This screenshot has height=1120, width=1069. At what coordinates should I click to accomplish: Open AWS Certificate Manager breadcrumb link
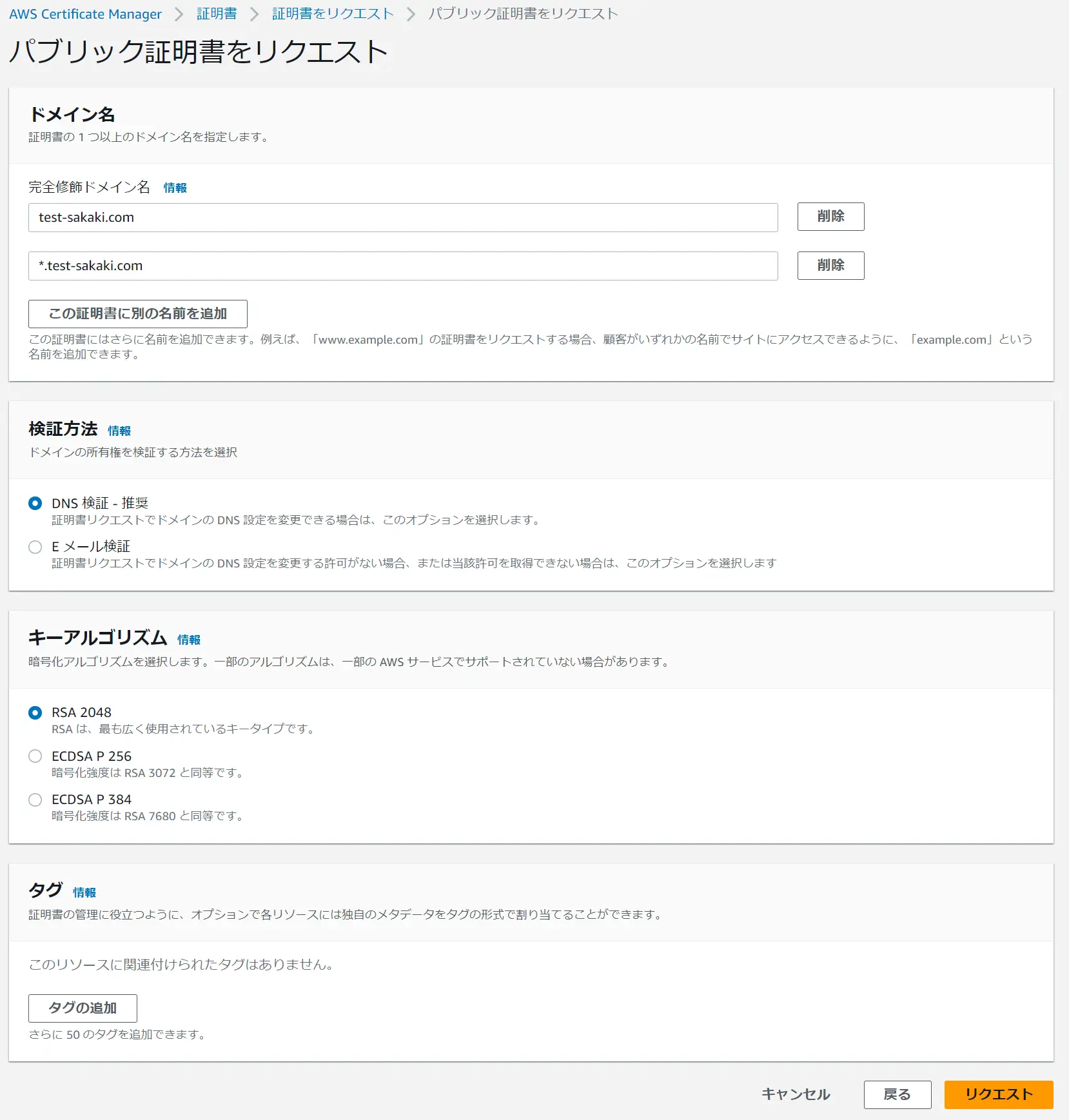[x=85, y=14]
